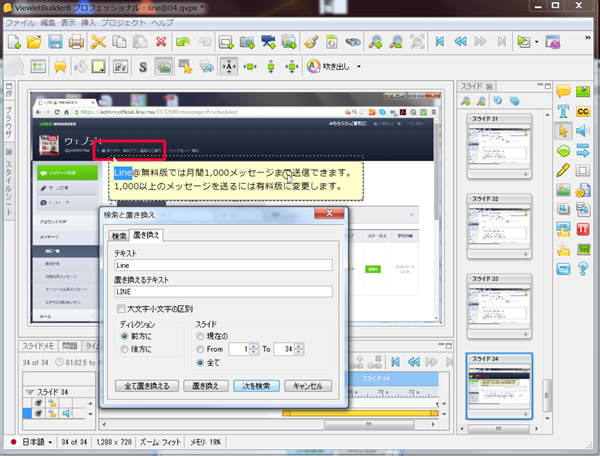The image size is (600, 456).
Task: Click the red X delete icon
Action: pos(162,42)
